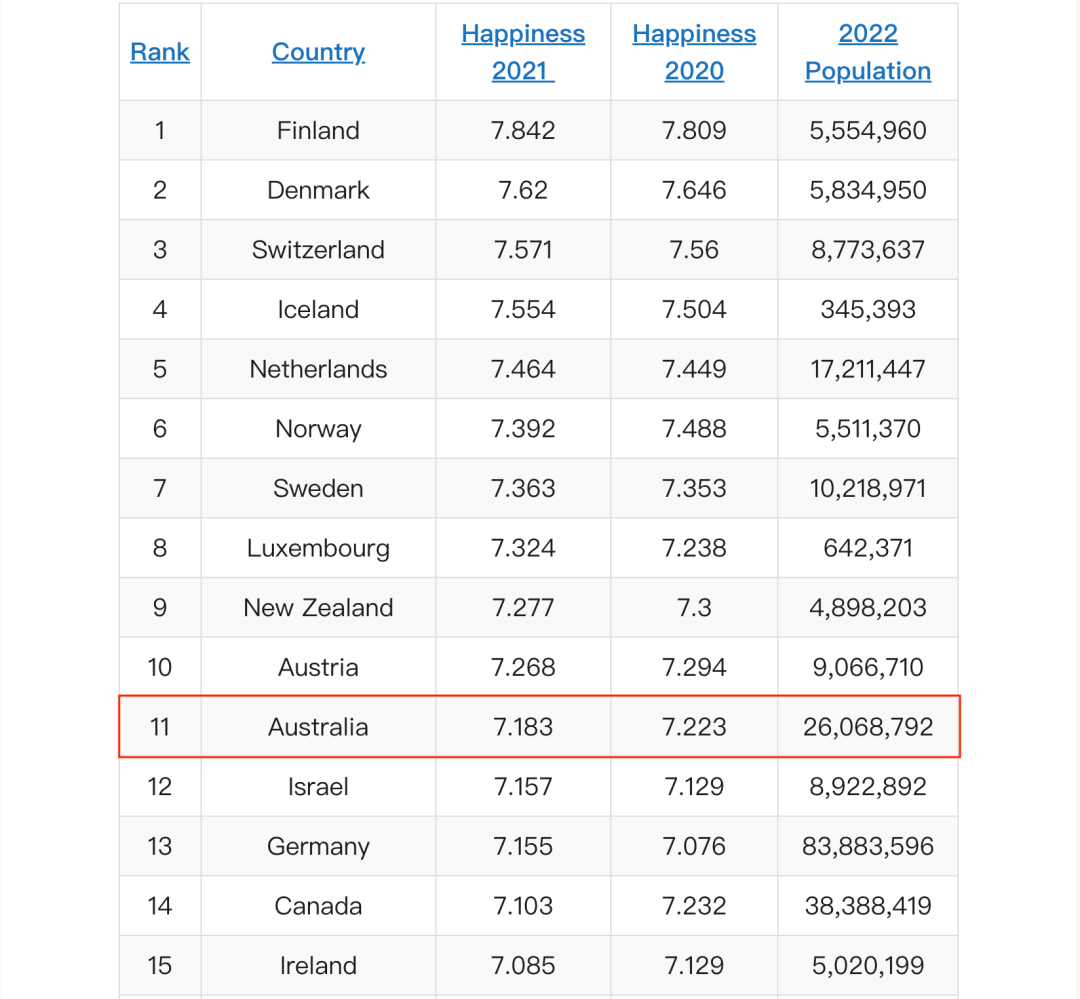1080x999 pixels.
Task: Click the Rank column header link
Action: (160, 52)
